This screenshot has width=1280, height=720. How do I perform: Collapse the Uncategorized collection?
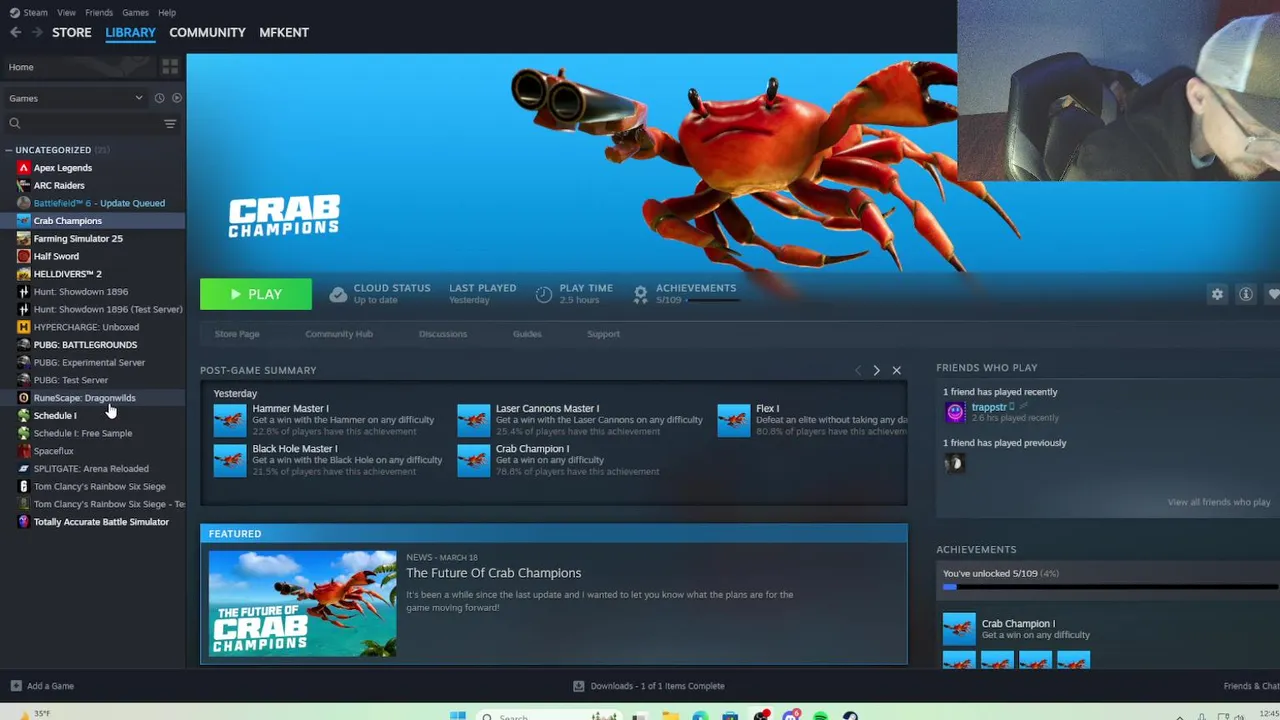click(9, 150)
